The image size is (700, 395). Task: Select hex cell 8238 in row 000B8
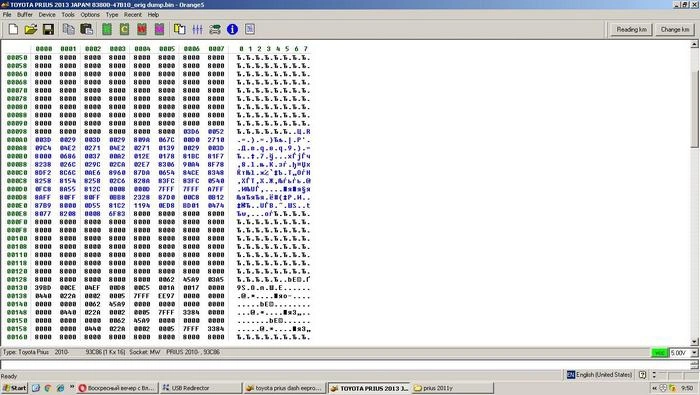[43, 164]
